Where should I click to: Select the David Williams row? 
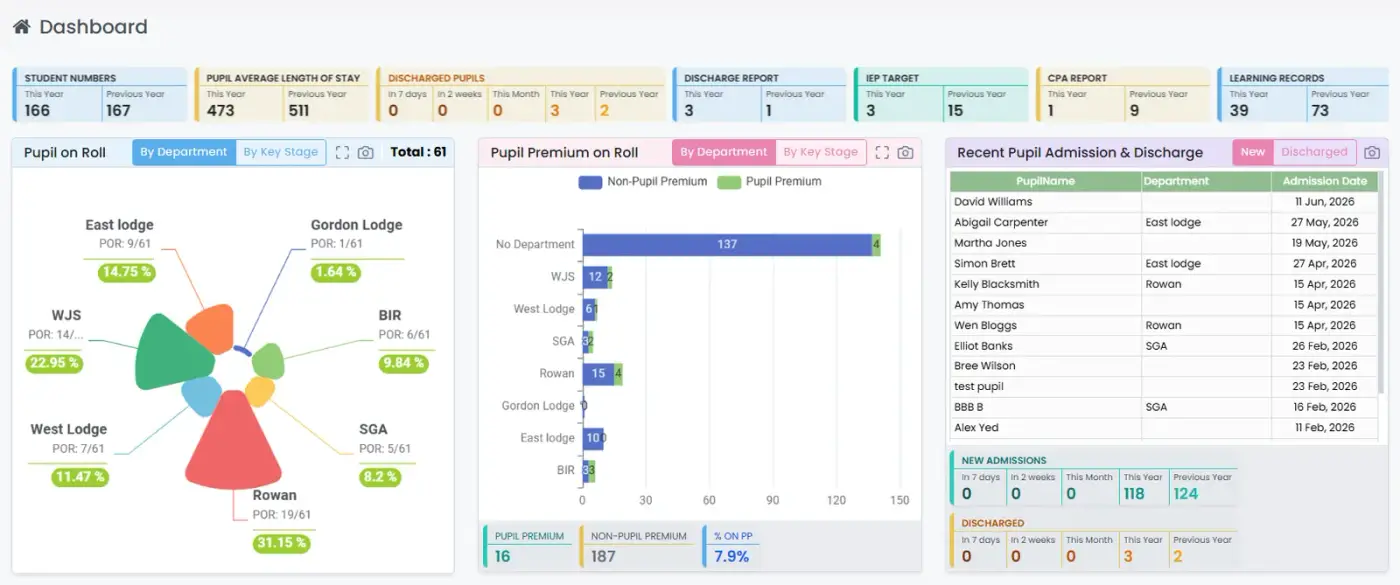(x=1163, y=202)
